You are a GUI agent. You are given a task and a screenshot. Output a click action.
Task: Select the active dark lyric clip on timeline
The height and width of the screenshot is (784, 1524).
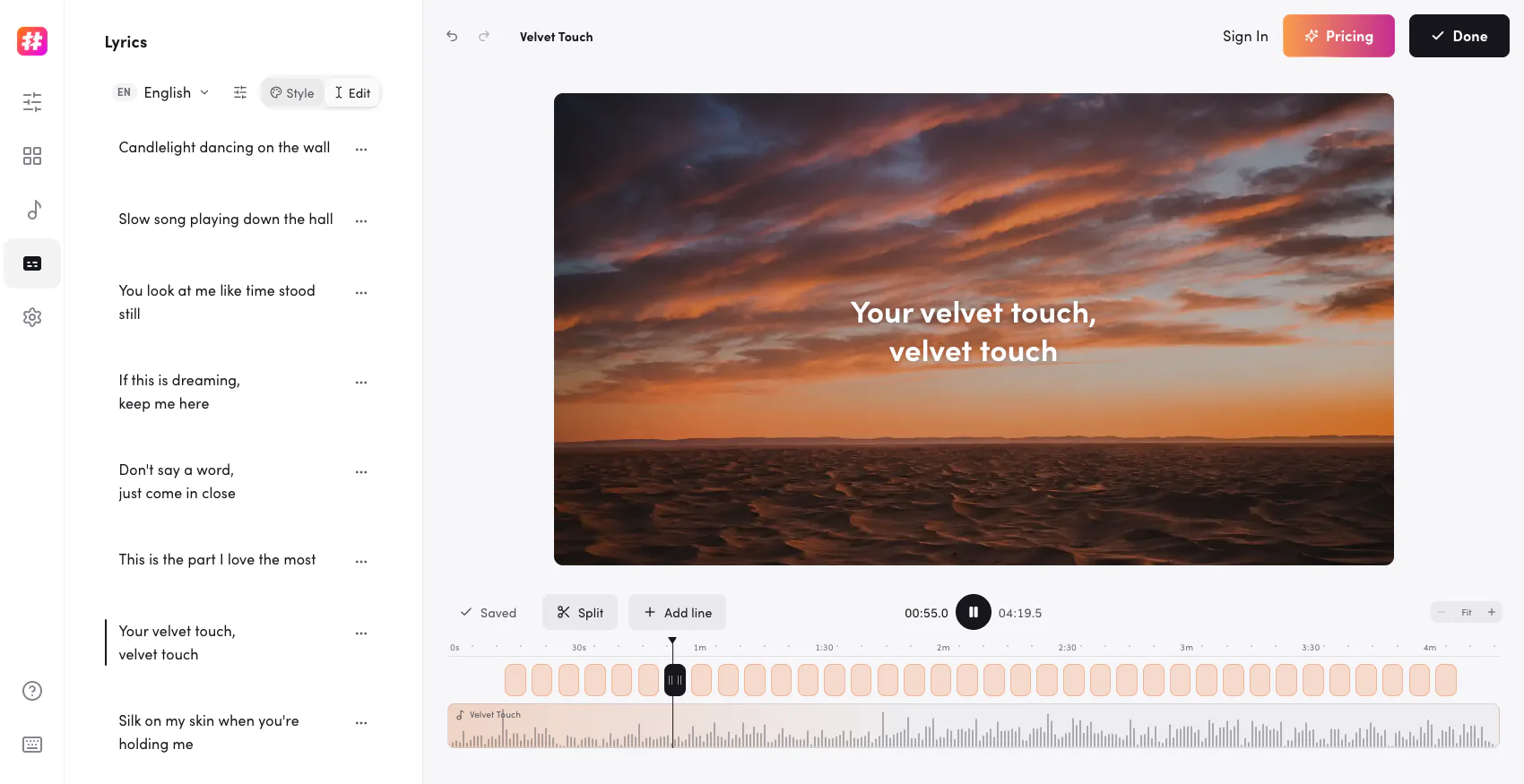click(x=675, y=680)
